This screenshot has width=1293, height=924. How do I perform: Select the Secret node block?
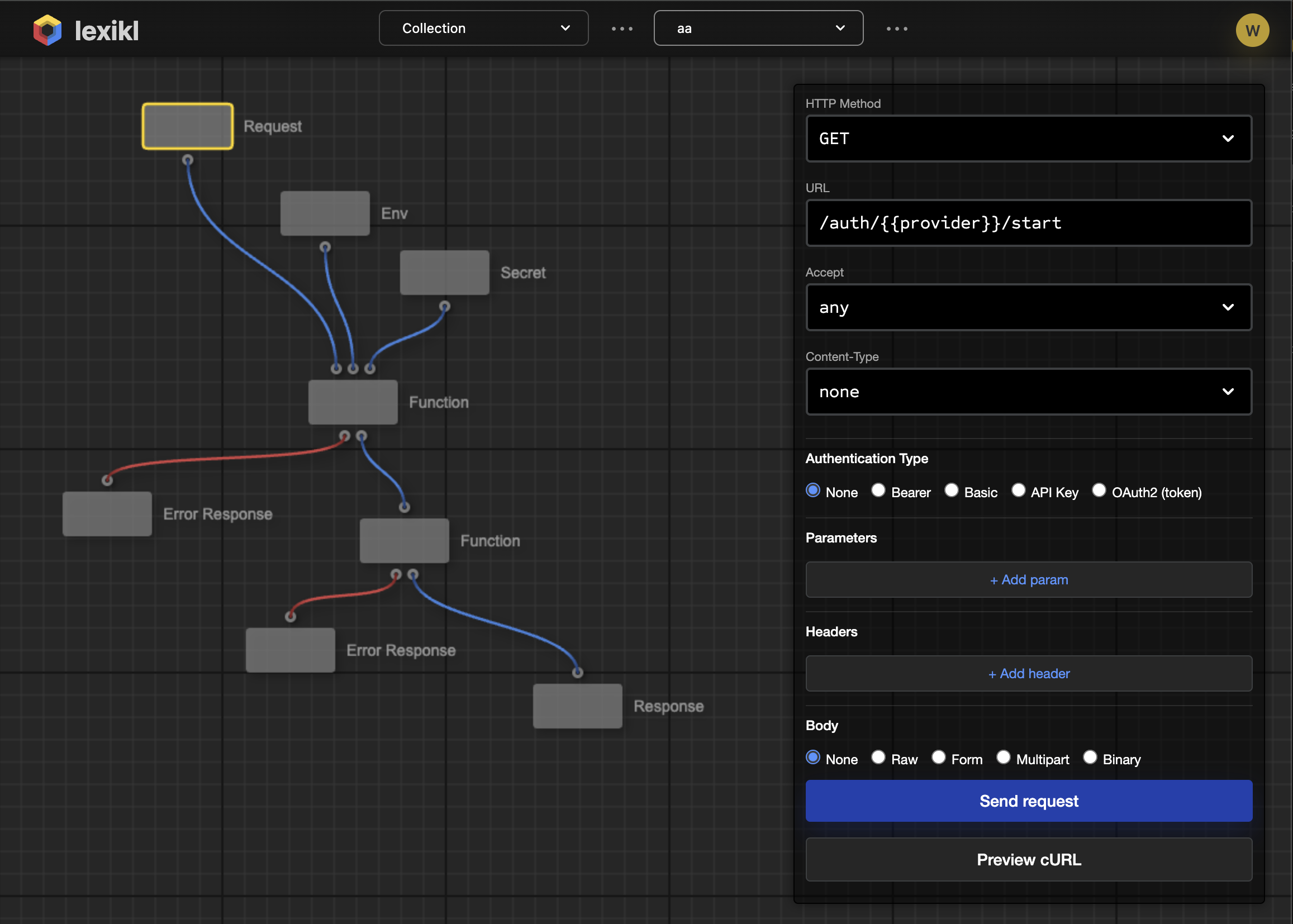coord(444,273)
